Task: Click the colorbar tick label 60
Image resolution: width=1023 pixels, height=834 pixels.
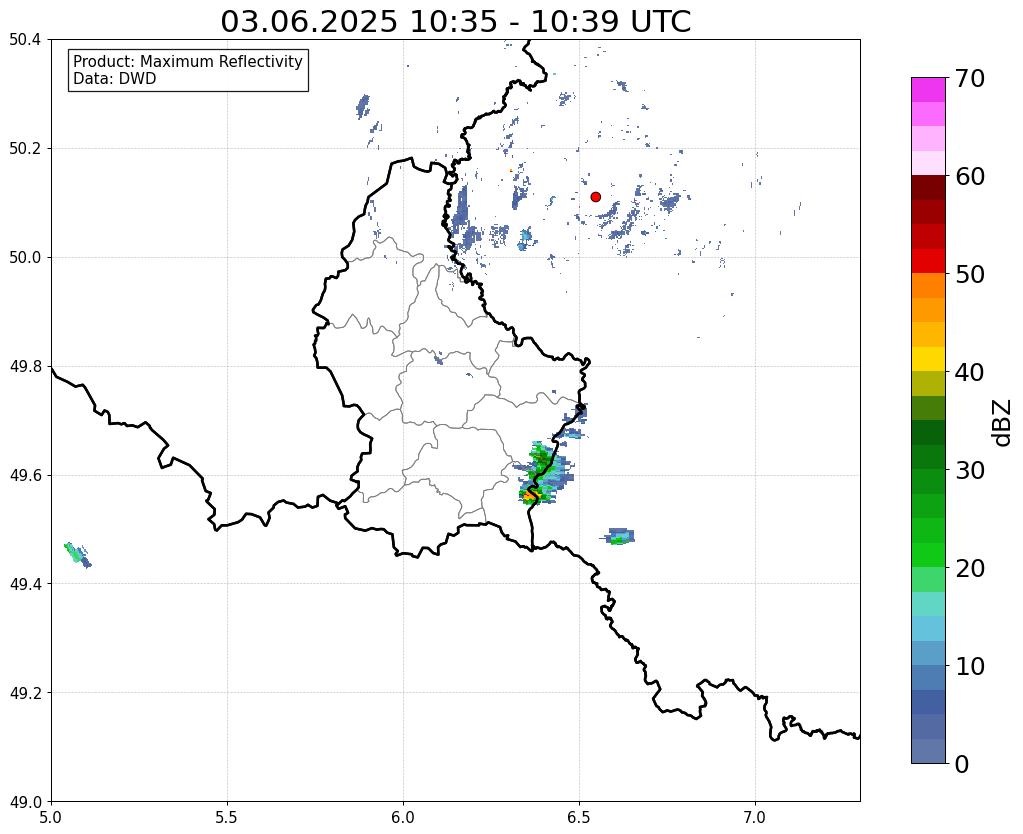Action: tap(970, 176)
